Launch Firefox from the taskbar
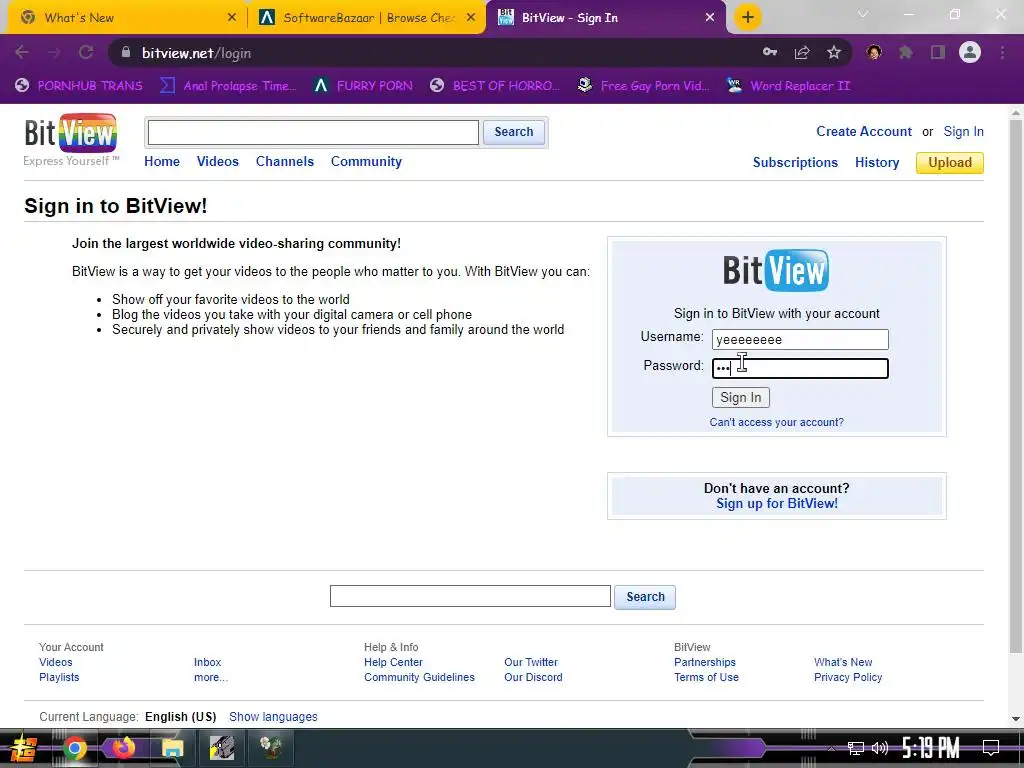1024x768 pixels. click(x=123, y=748)
